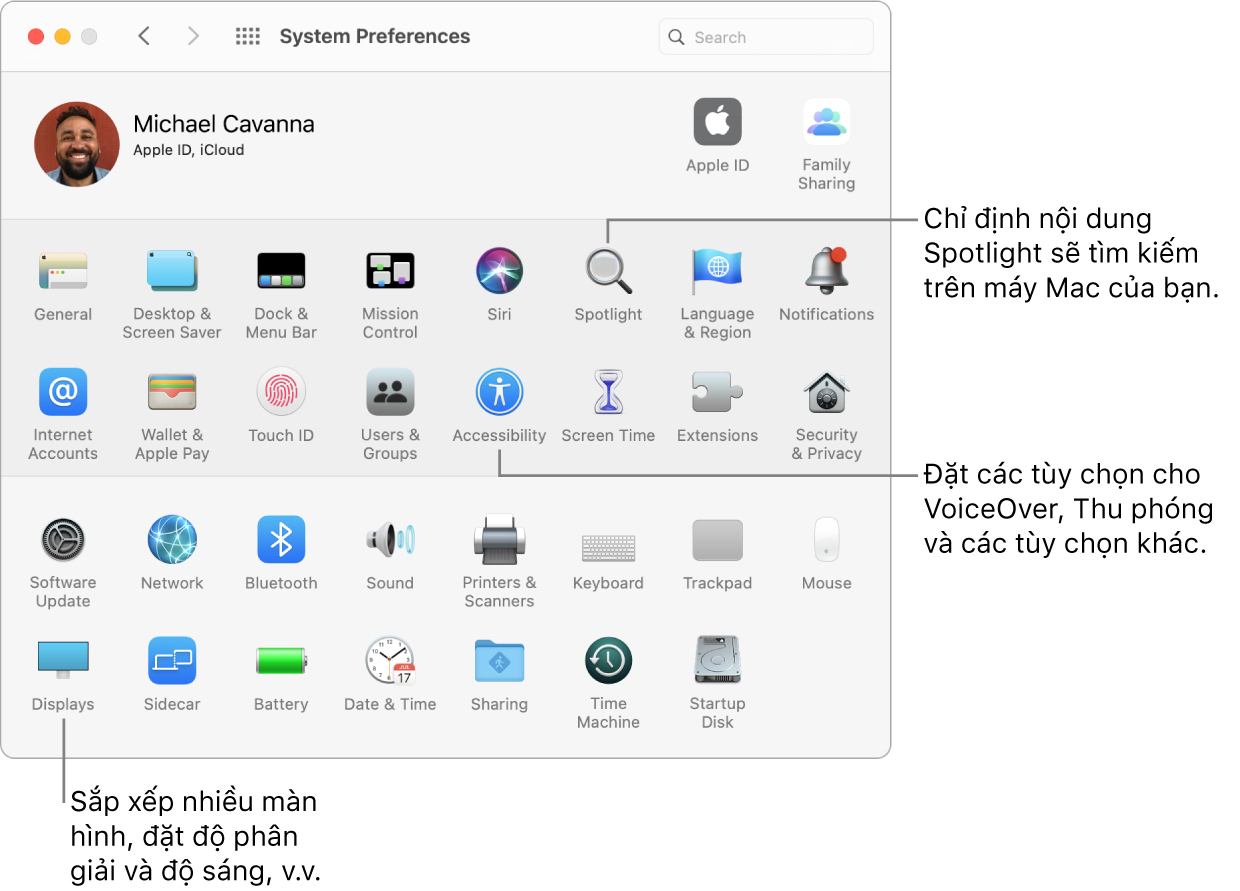Open Sound preferences
This screenshot has height=891, width=1240.
[x=390, y=540]
